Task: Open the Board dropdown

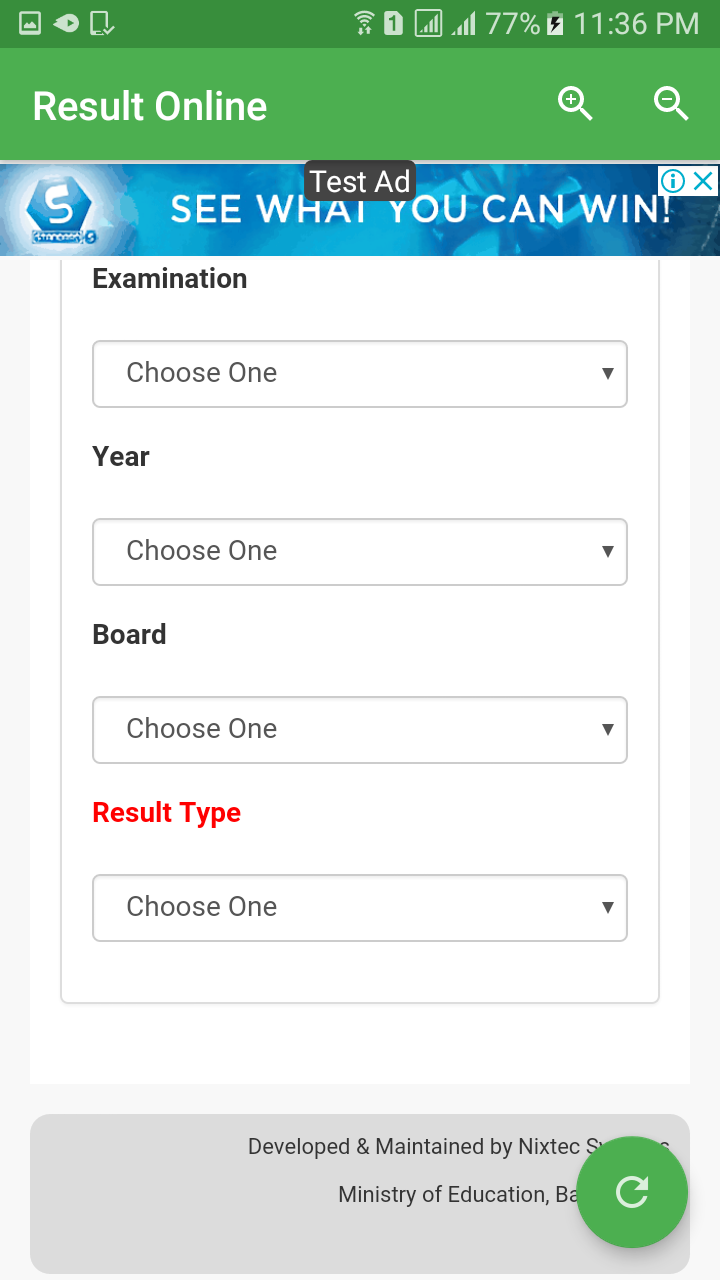Action: [360, 730]
